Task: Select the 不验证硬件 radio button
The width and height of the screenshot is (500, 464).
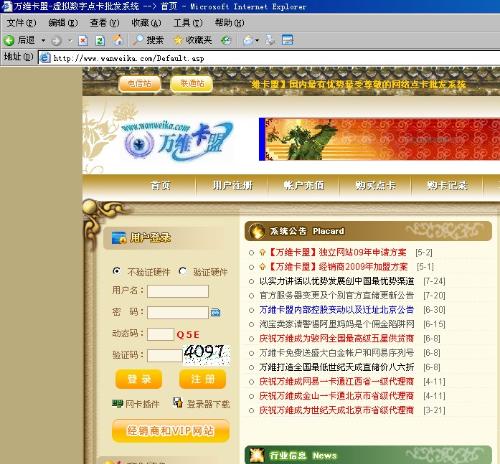Action: coord(116,271)
